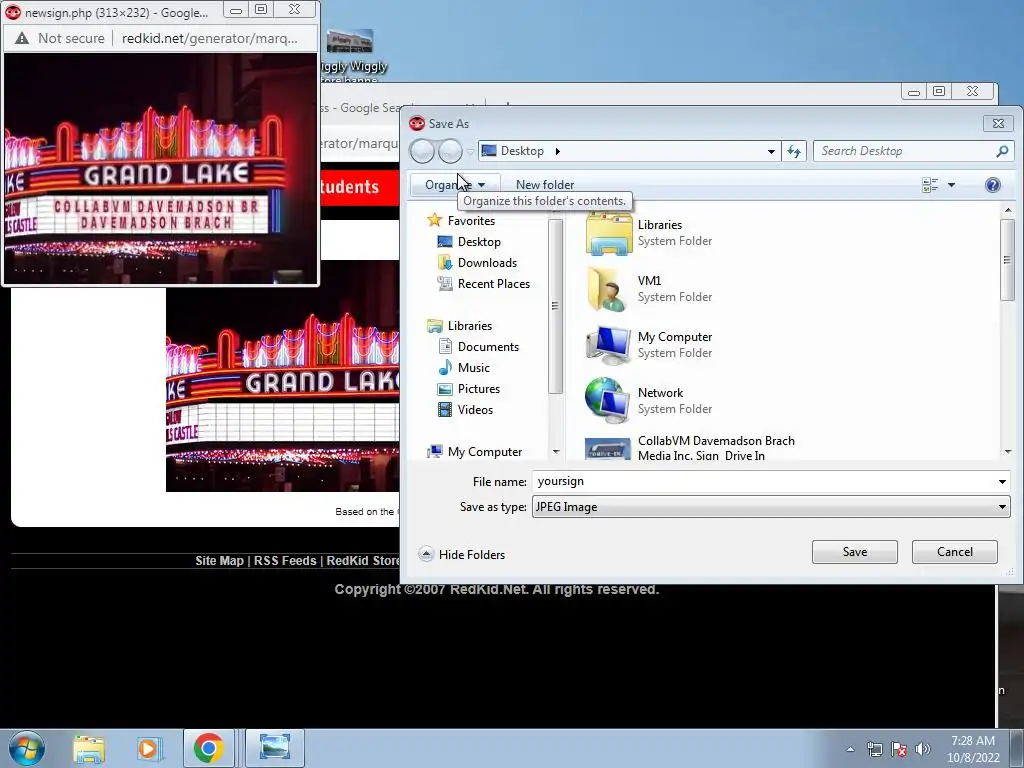Click the file list scroll down arrow
This screenshot has width=1024, height=768.
(x=1008, y=452)
